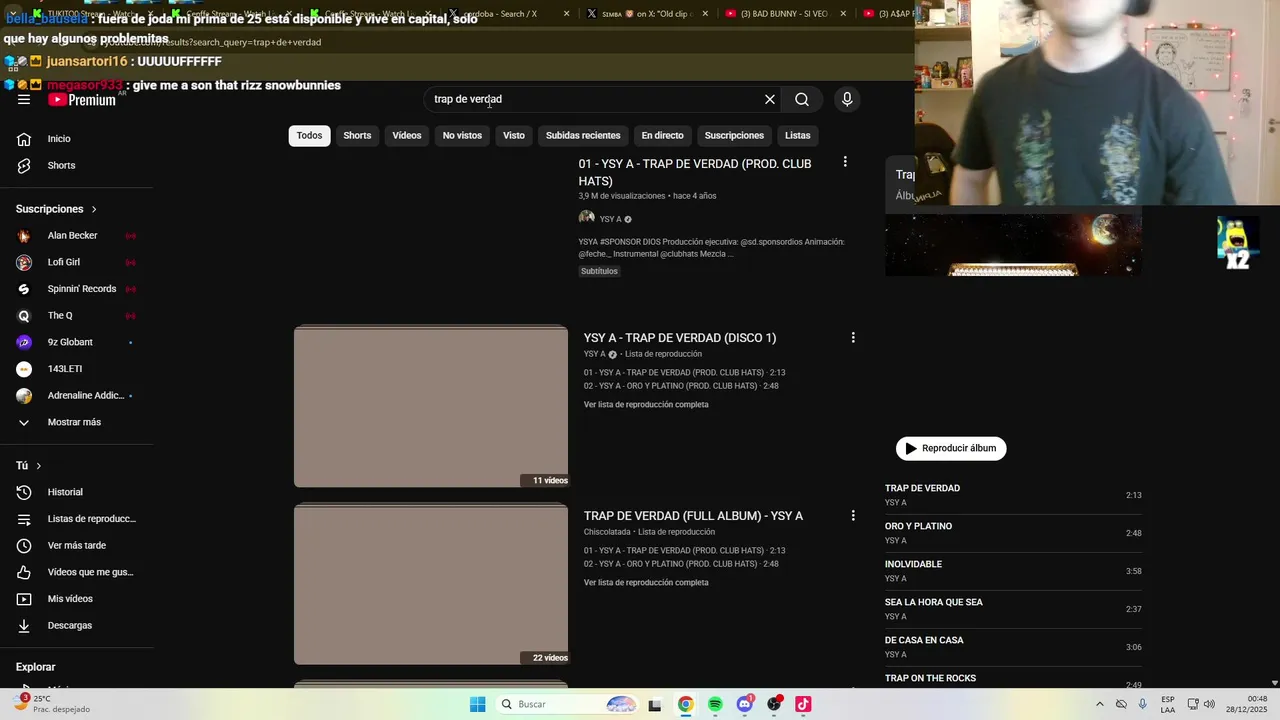This screenshot has height=720, width=1280.
Task: Open 'YSY A - TRAP DE VERDAD (DISCO 1)' title
Action: click(x=680, y=338)
